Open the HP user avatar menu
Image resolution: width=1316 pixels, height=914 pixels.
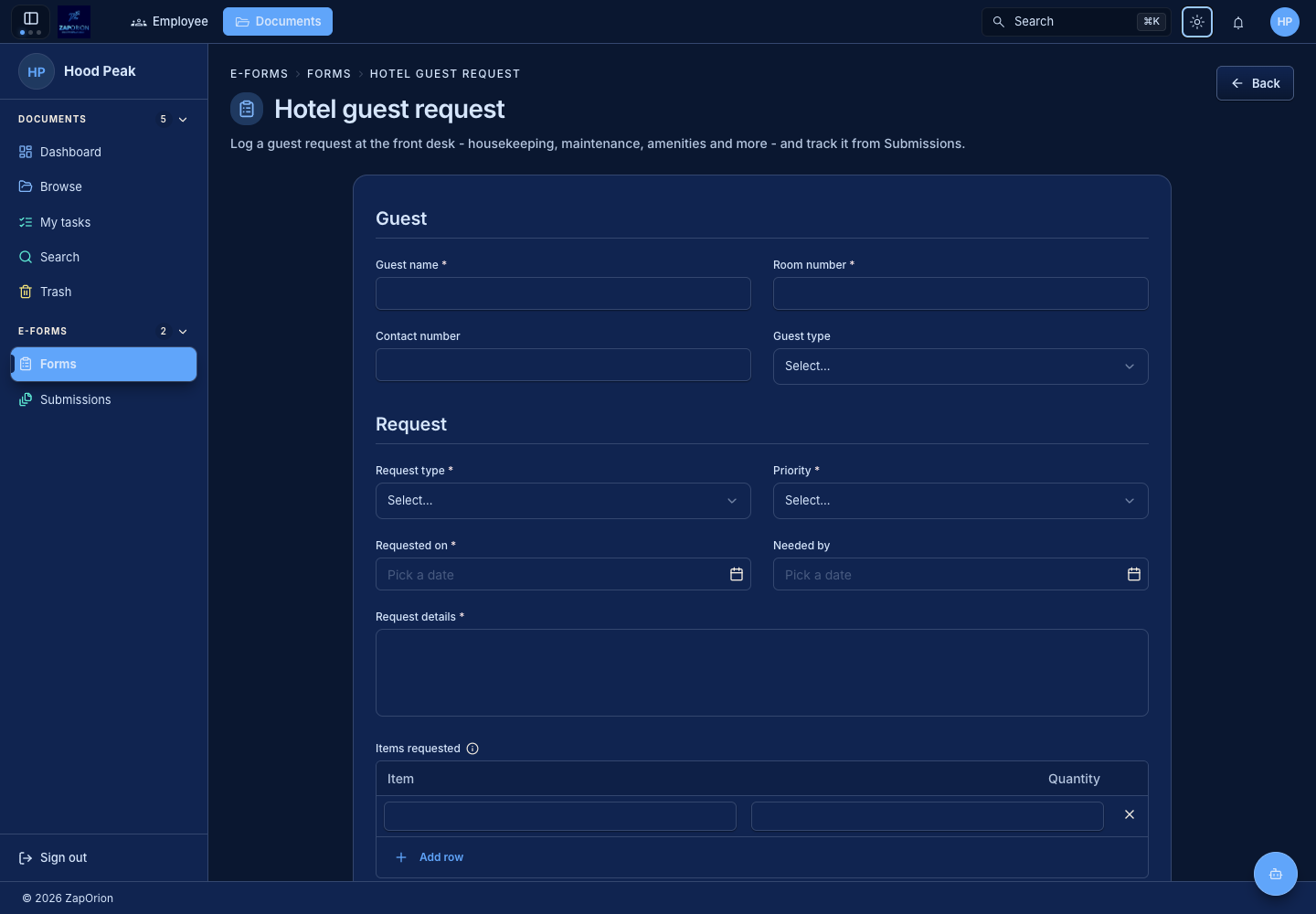coord(1285,22)
